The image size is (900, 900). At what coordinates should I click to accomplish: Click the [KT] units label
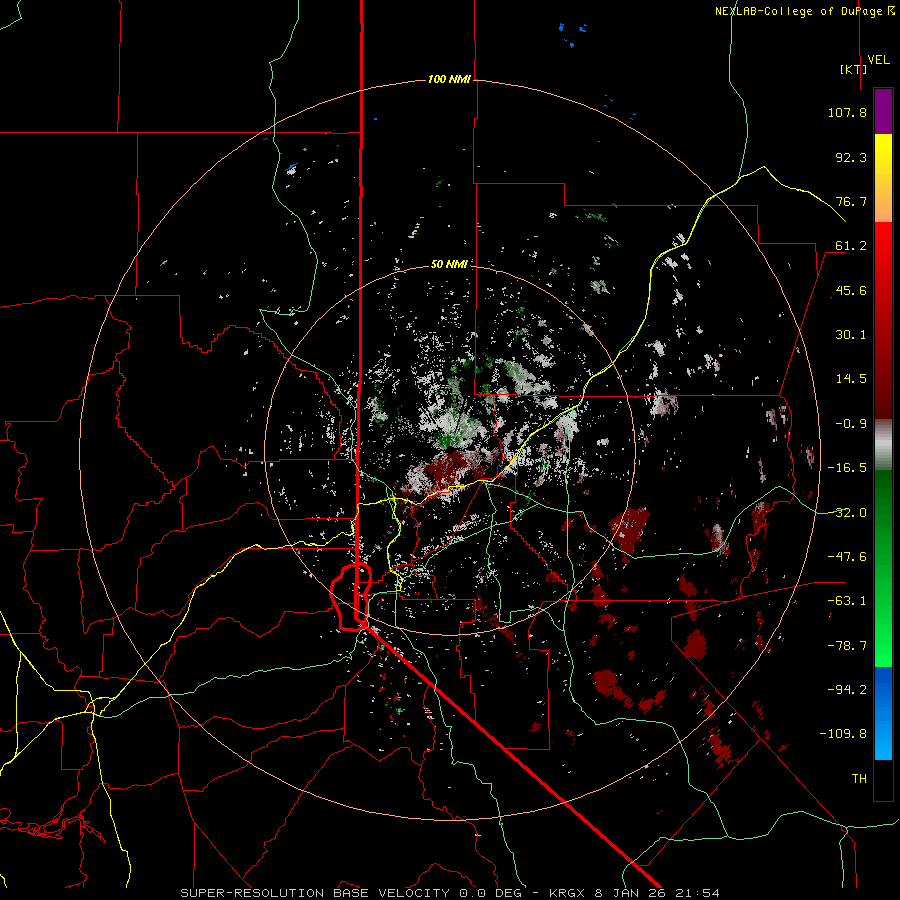(x=854, y=69)
